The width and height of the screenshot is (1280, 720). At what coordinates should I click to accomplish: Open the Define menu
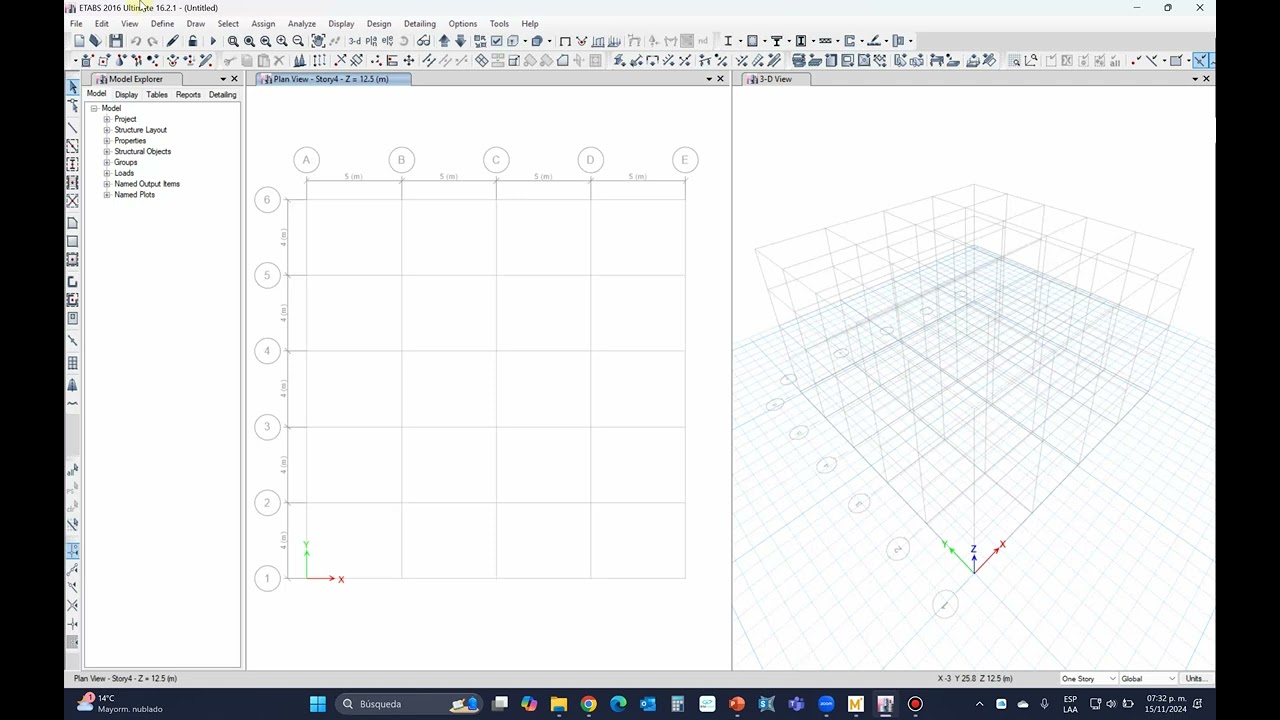pos(162,24)
